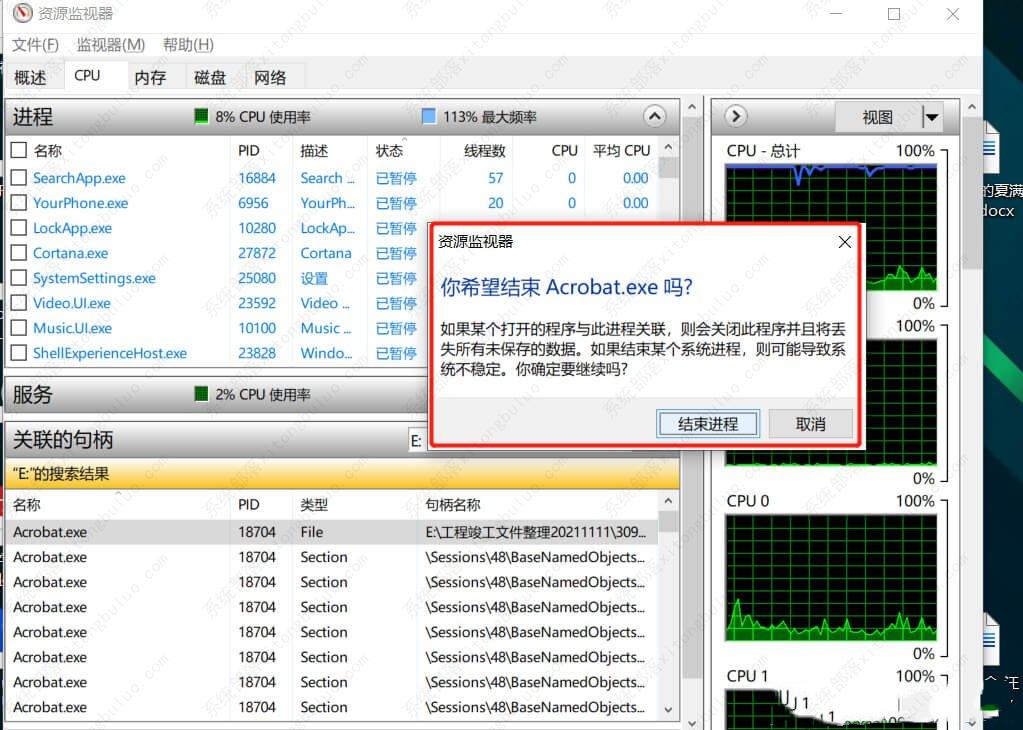Click the handle search field containing E:

point(418,441)
